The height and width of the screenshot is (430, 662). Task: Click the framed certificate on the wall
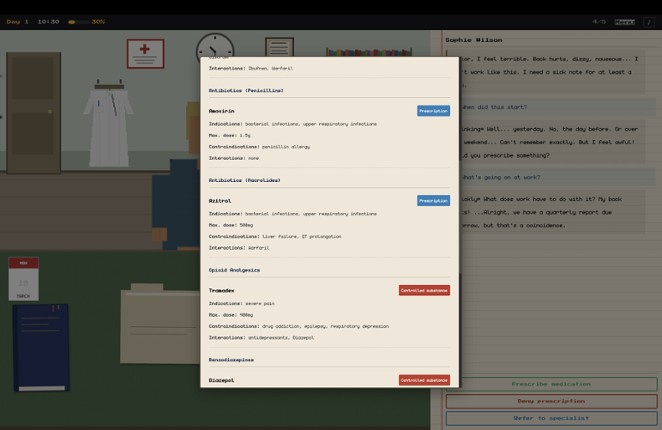point(279,48)
